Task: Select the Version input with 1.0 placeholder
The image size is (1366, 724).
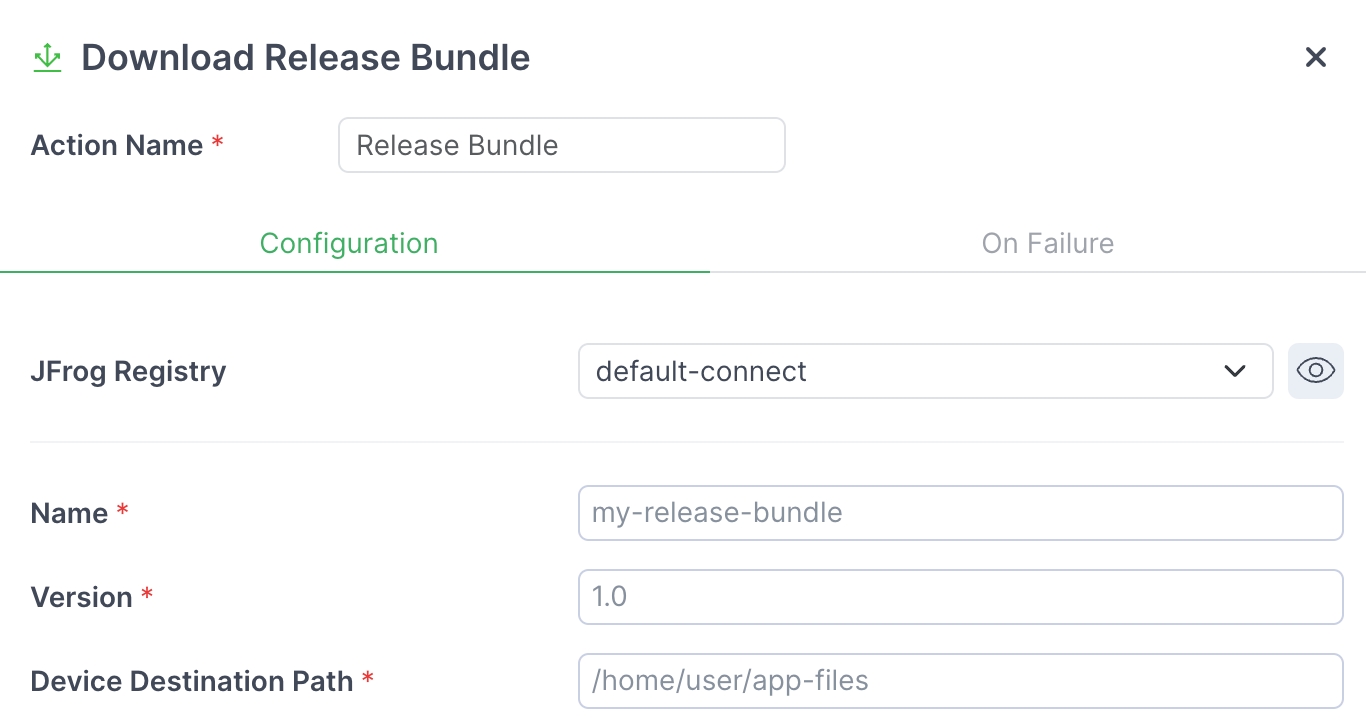Action: pos(960,597)
